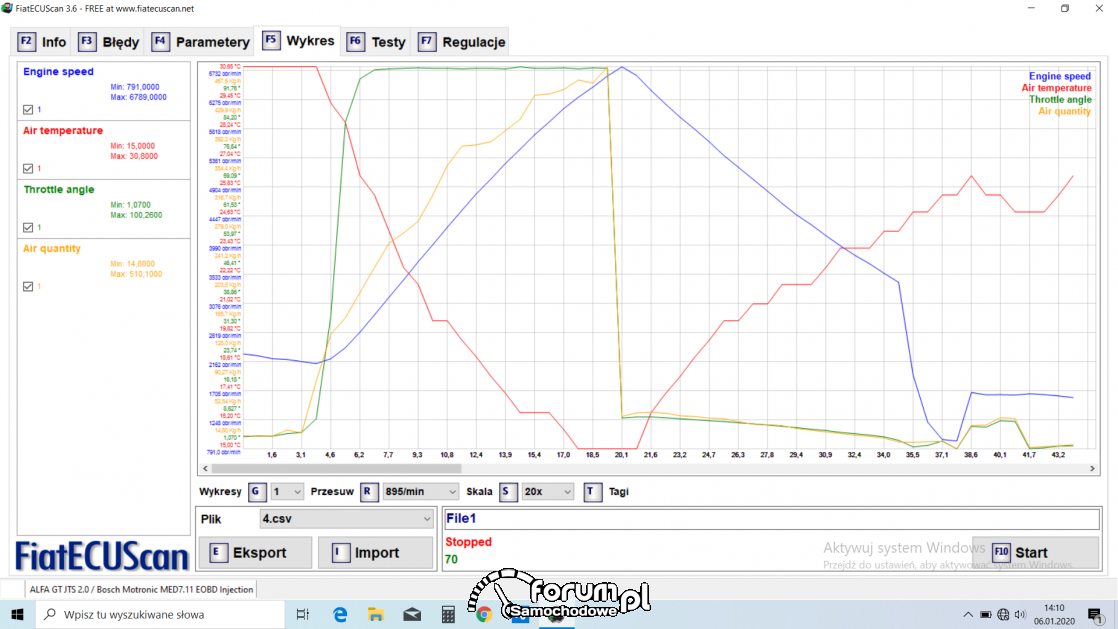Click the chart scrollbar left arrow
This screenshot has height=629, width=1118.
click(205, 469)
